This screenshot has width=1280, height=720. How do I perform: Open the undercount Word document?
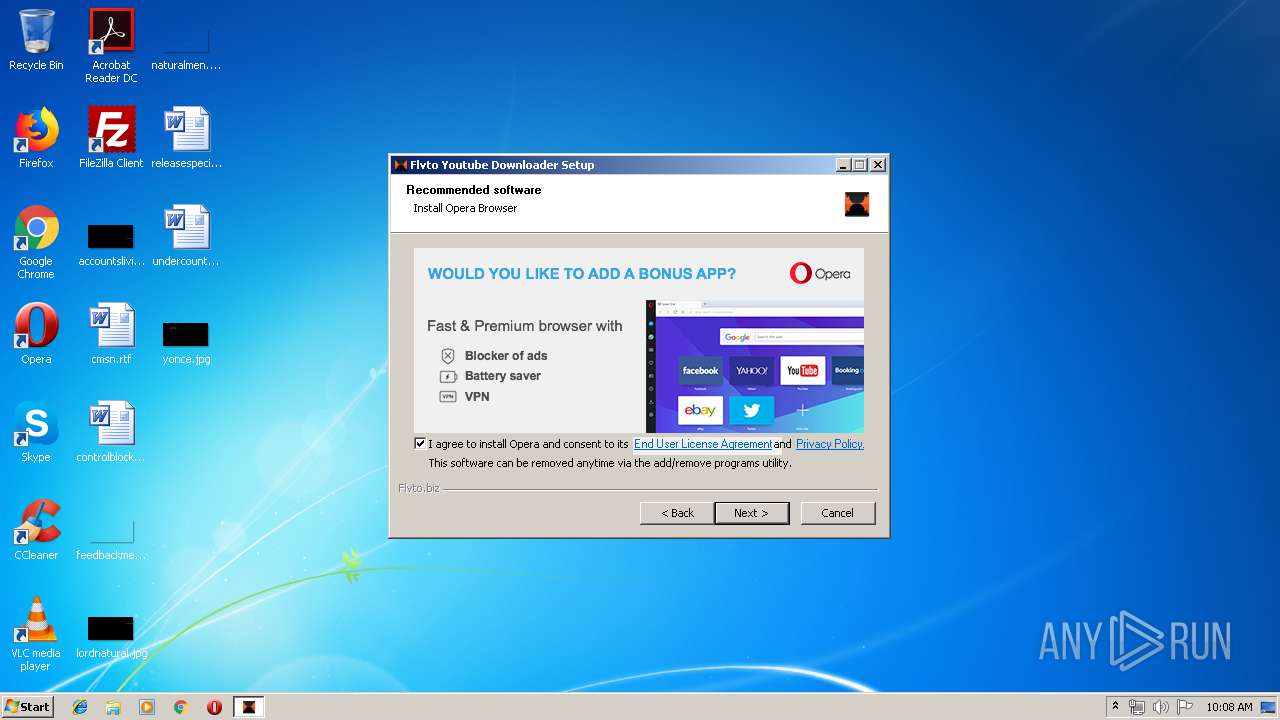(x=186, y=236)
